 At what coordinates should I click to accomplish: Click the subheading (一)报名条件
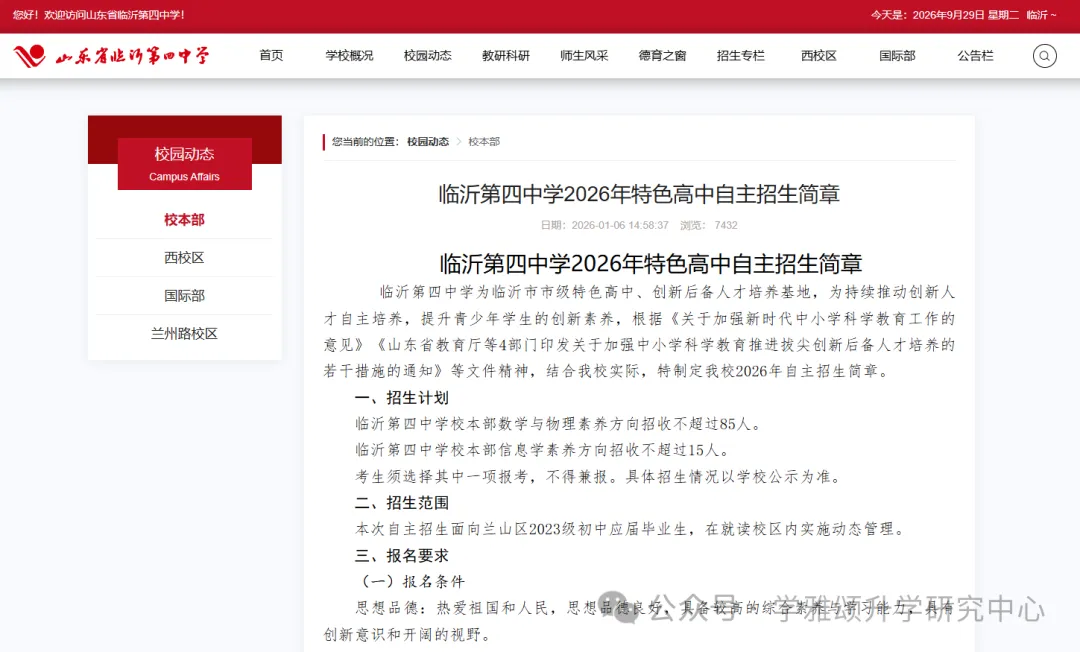[413, 581]
